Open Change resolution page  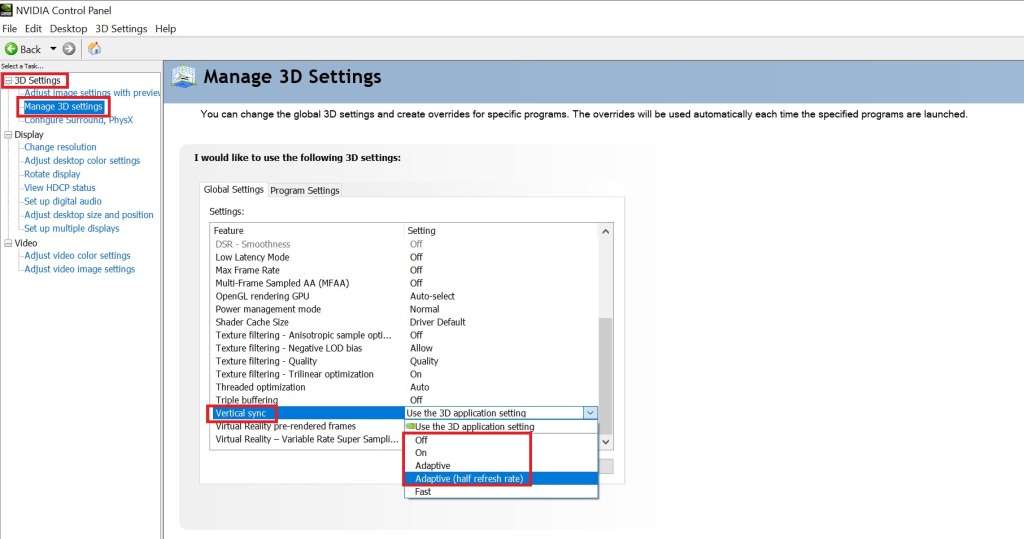click(60, 147)
